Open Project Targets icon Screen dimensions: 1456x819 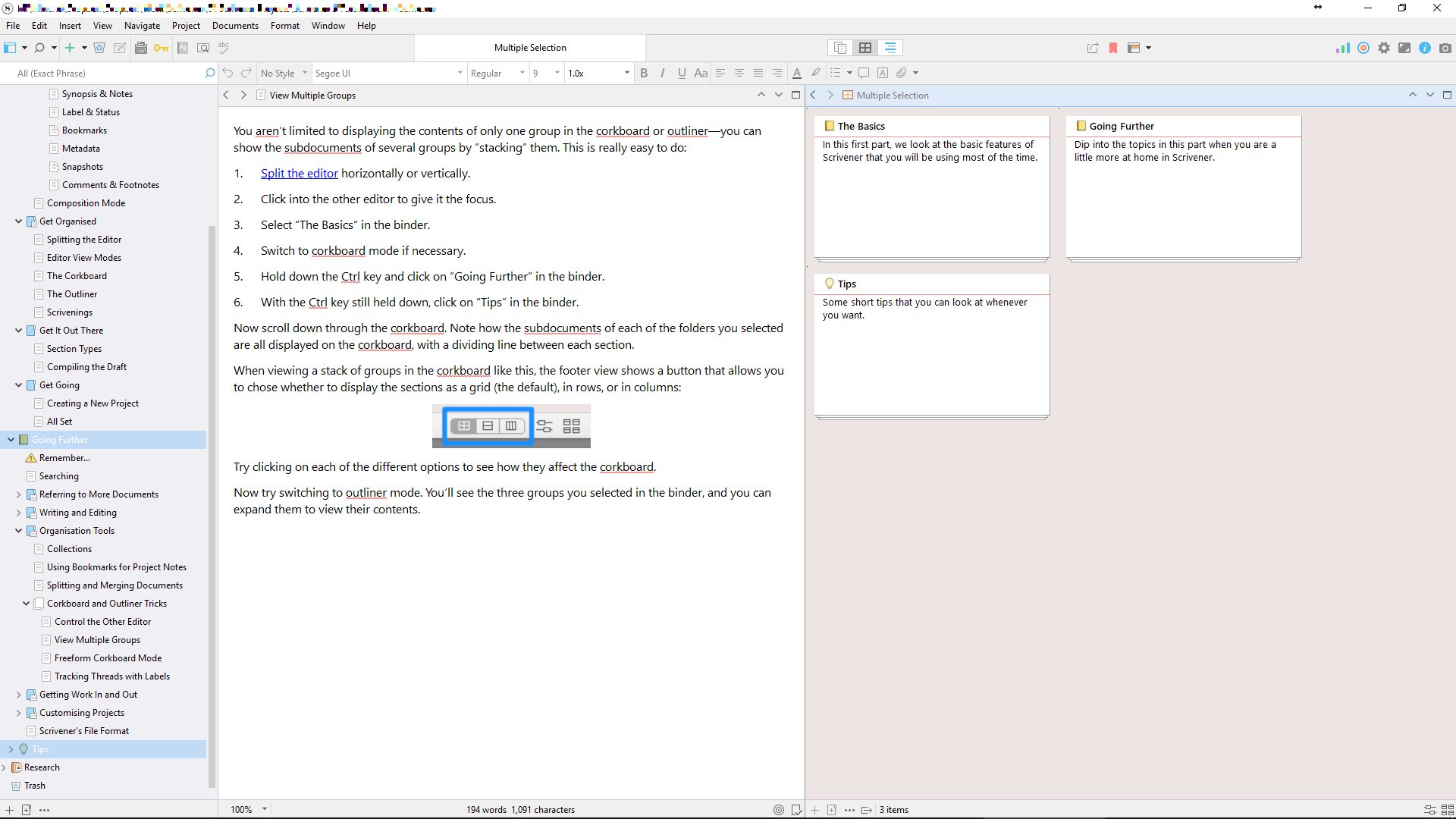[x=1363, y=48]
